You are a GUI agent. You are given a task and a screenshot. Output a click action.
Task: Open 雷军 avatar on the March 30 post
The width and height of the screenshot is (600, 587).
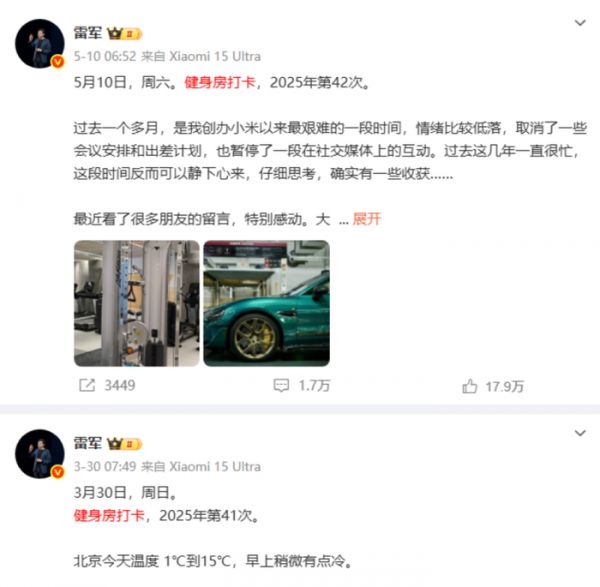coord(40,454)
